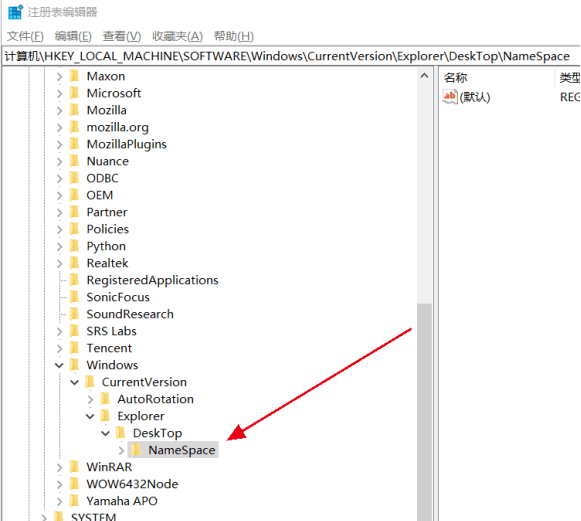Click the WinRAR key folder icon
This screenshot has height=521, width=581.
coord(74,467)
